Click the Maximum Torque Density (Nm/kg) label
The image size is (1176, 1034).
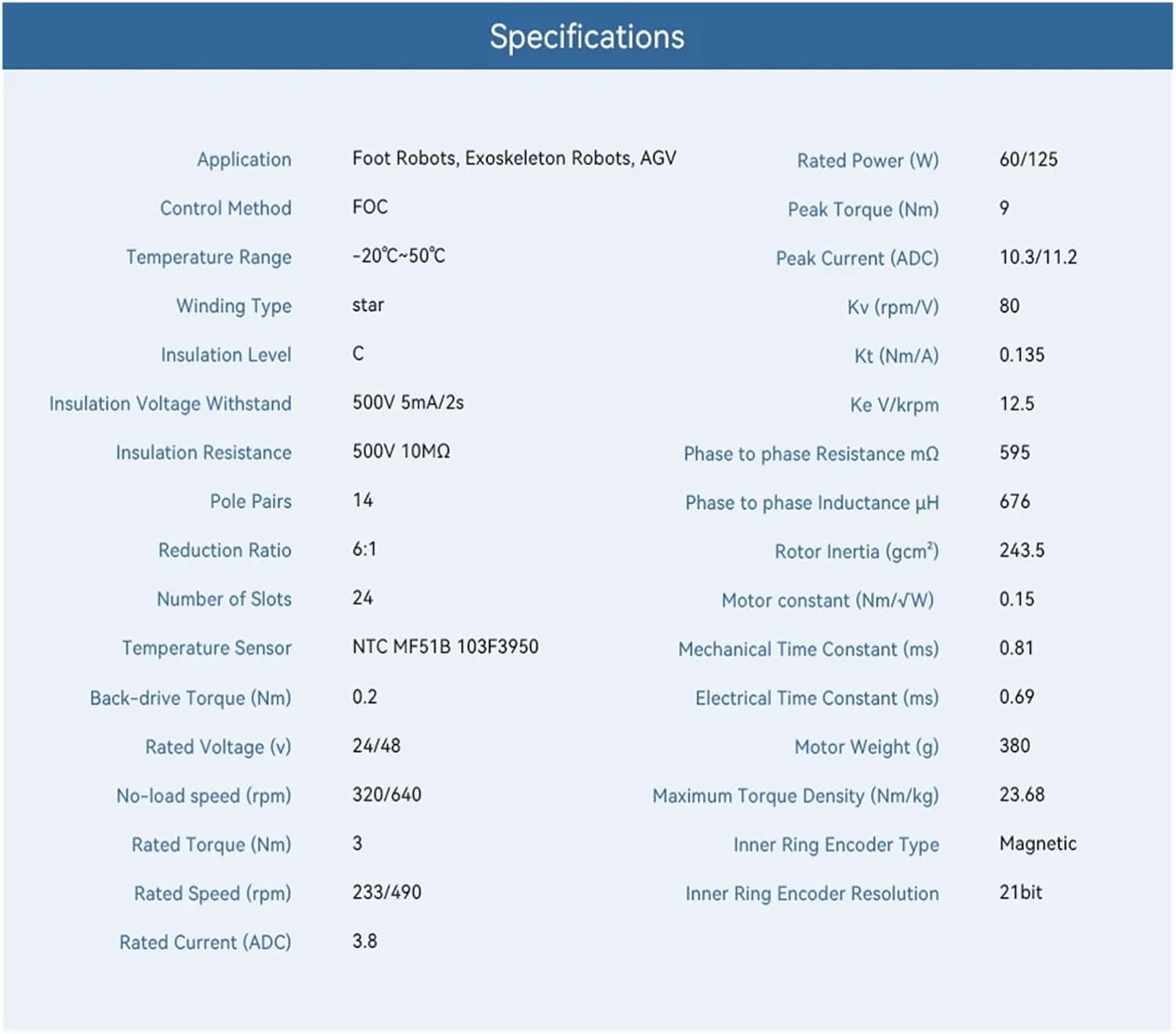(795, 796)
